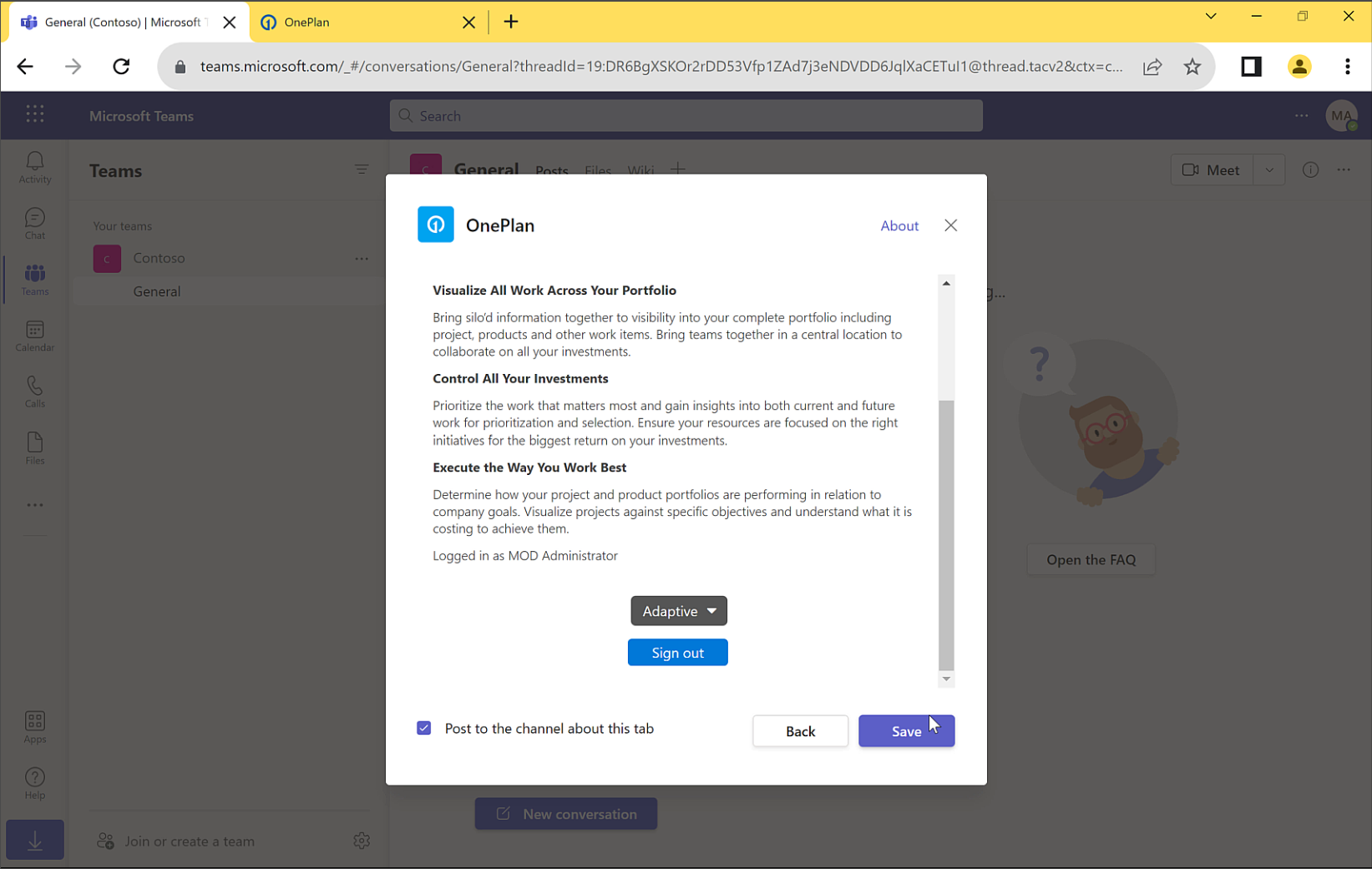The image size is (1372, 869).
Task: Share this page icon in address bar
Action: (1152, 66)
